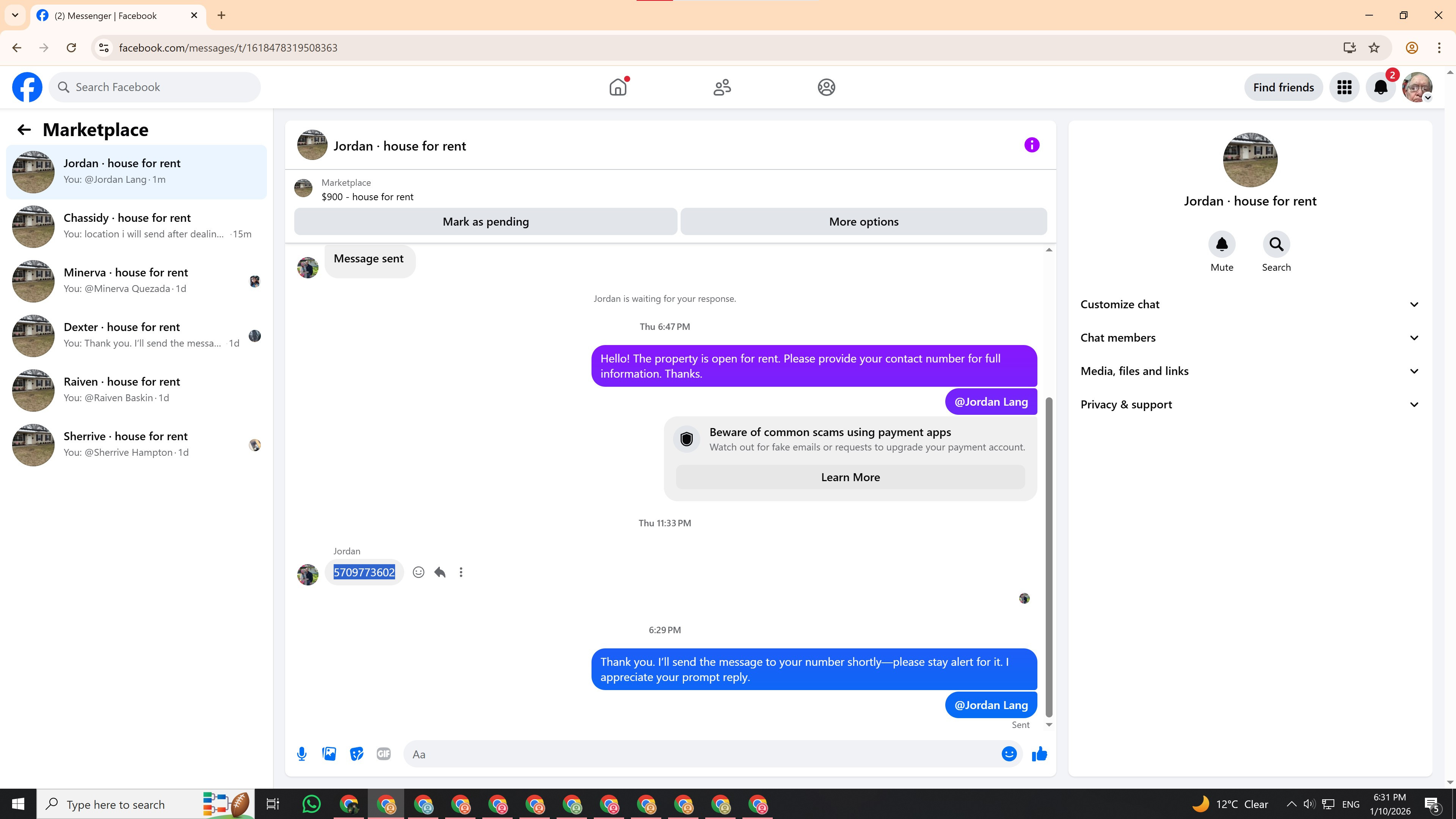1456x819 pixels.
Task: Click the Aa message input field
Action: pyautogui.click(x=701, y=755)
